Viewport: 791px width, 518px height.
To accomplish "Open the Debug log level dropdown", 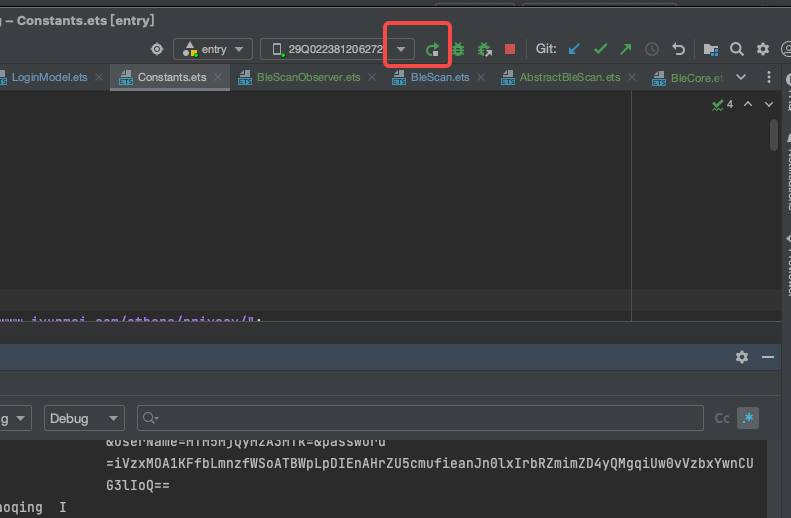I will tap(84, 418).
